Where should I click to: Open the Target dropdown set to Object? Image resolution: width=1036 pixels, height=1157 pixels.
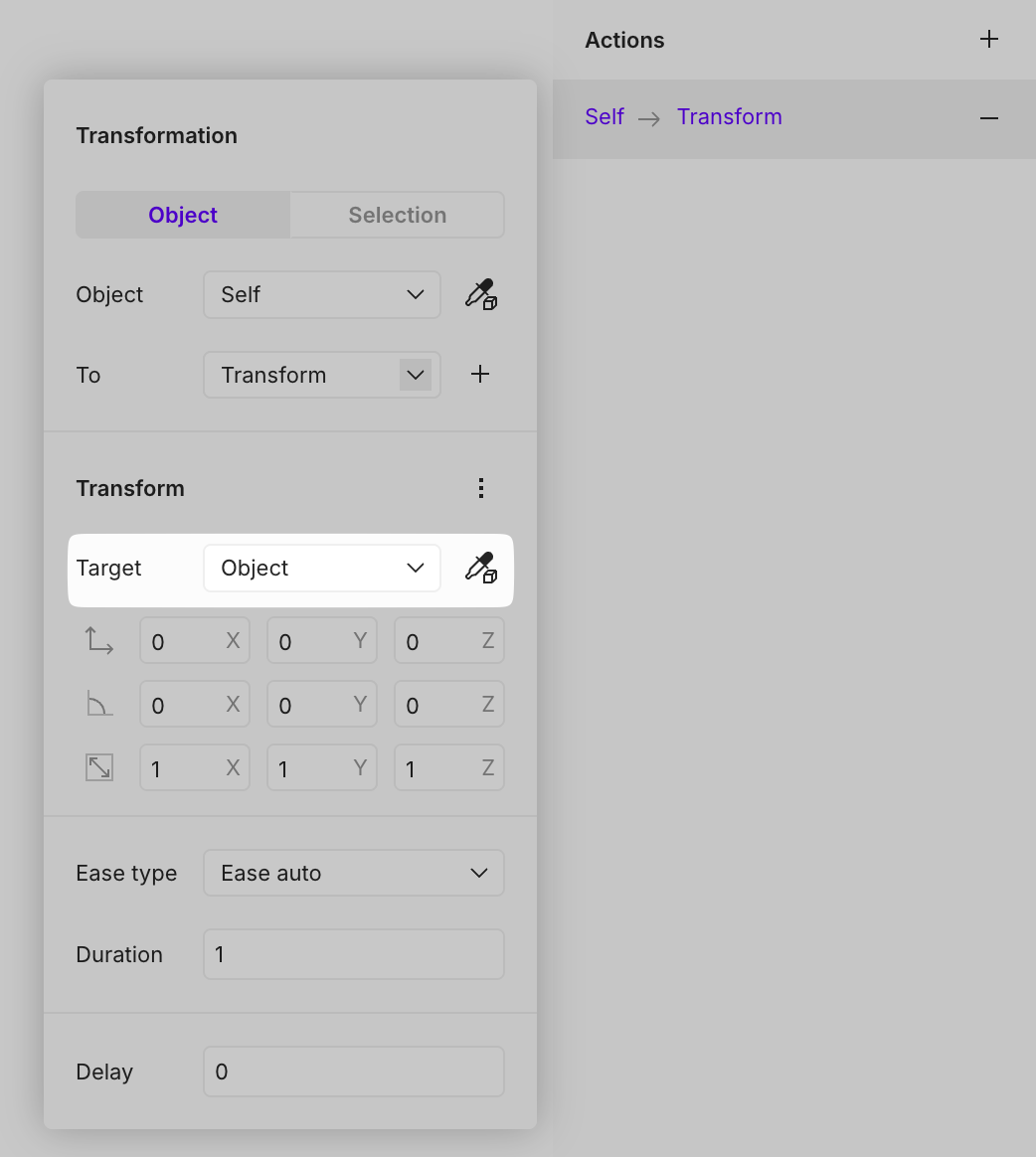(x=321, y=568)
